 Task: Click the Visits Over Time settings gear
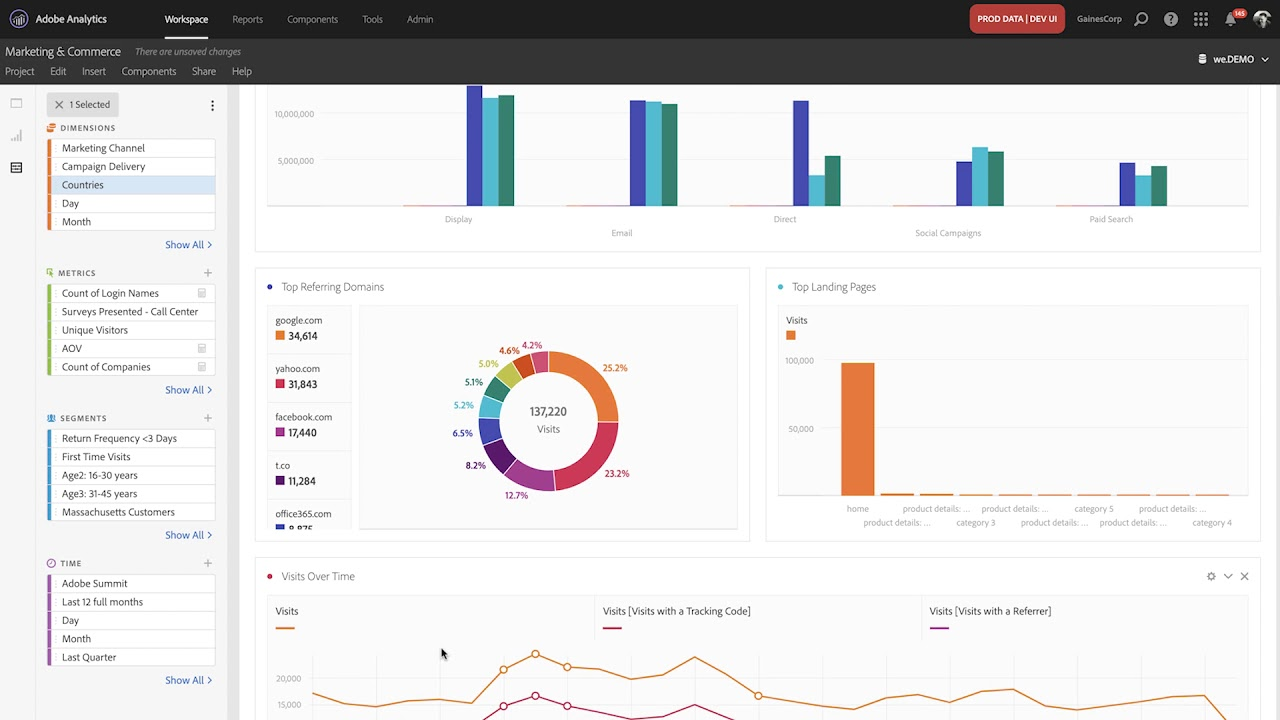(x=1211, y=576)
